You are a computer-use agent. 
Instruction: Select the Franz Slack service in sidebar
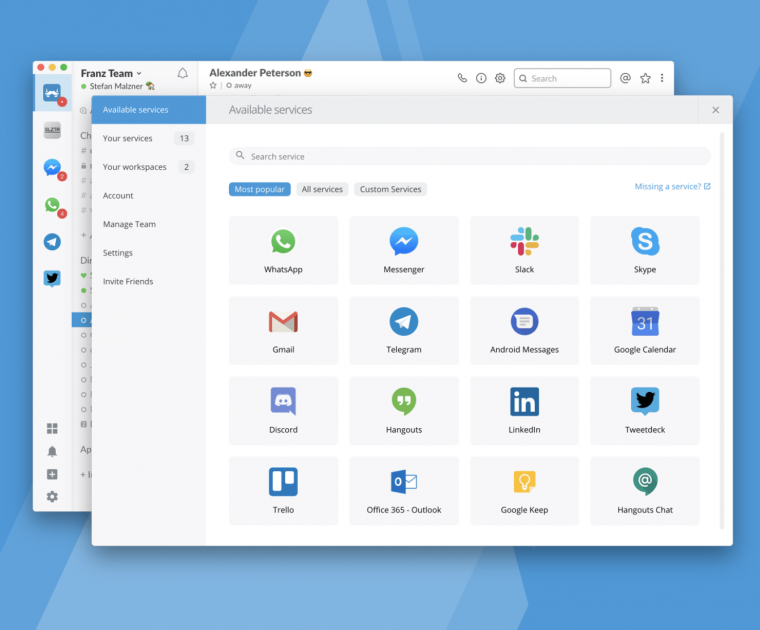(x=52, y=93)
